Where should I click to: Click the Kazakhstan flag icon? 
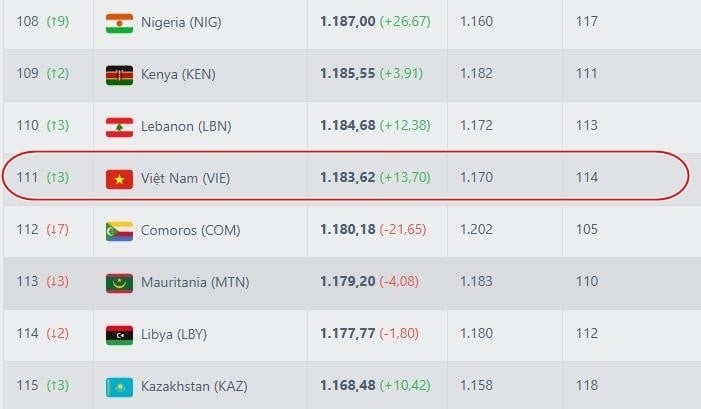119,386
